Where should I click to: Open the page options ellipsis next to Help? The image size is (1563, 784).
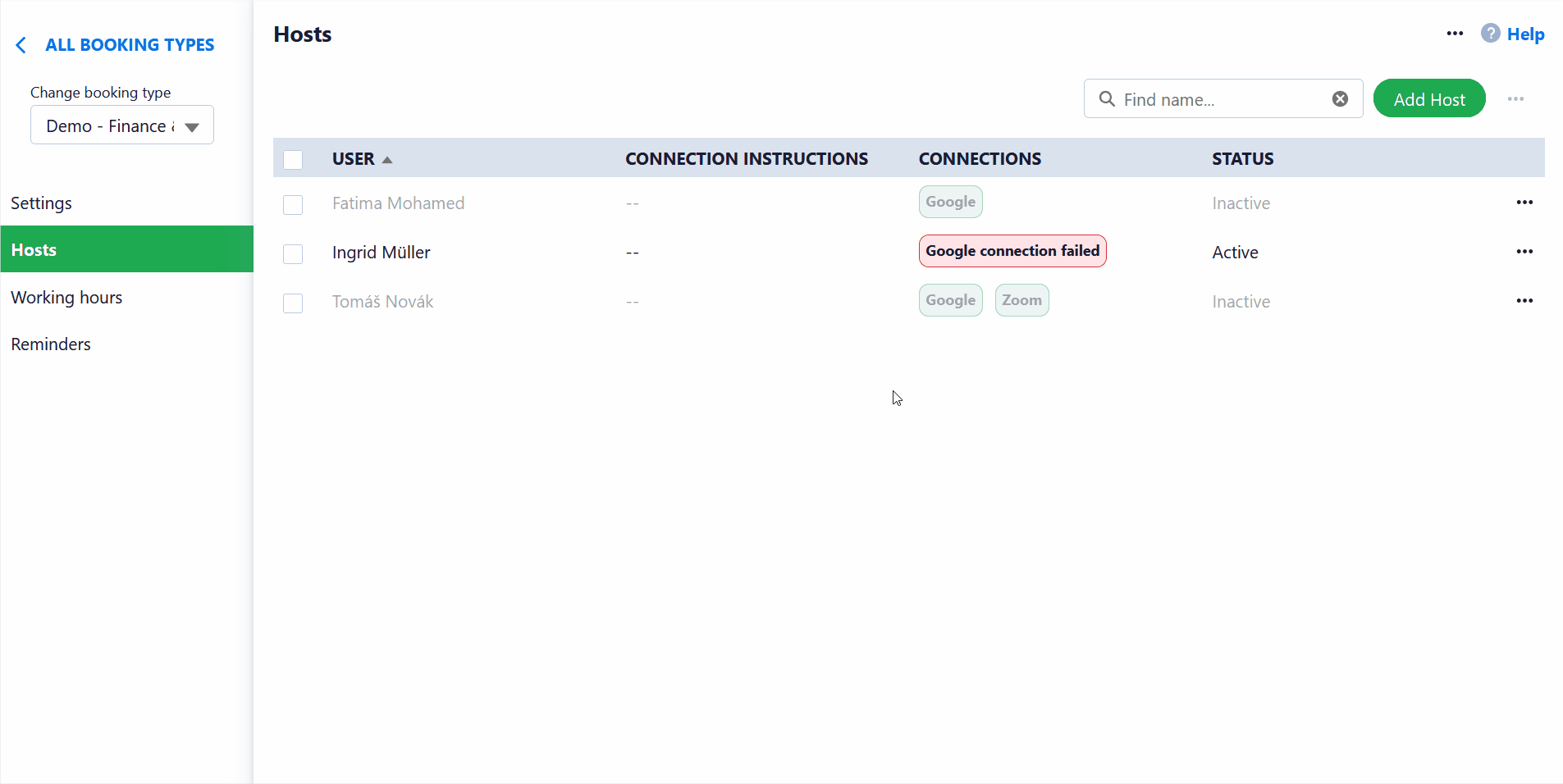pos(1455,34)
